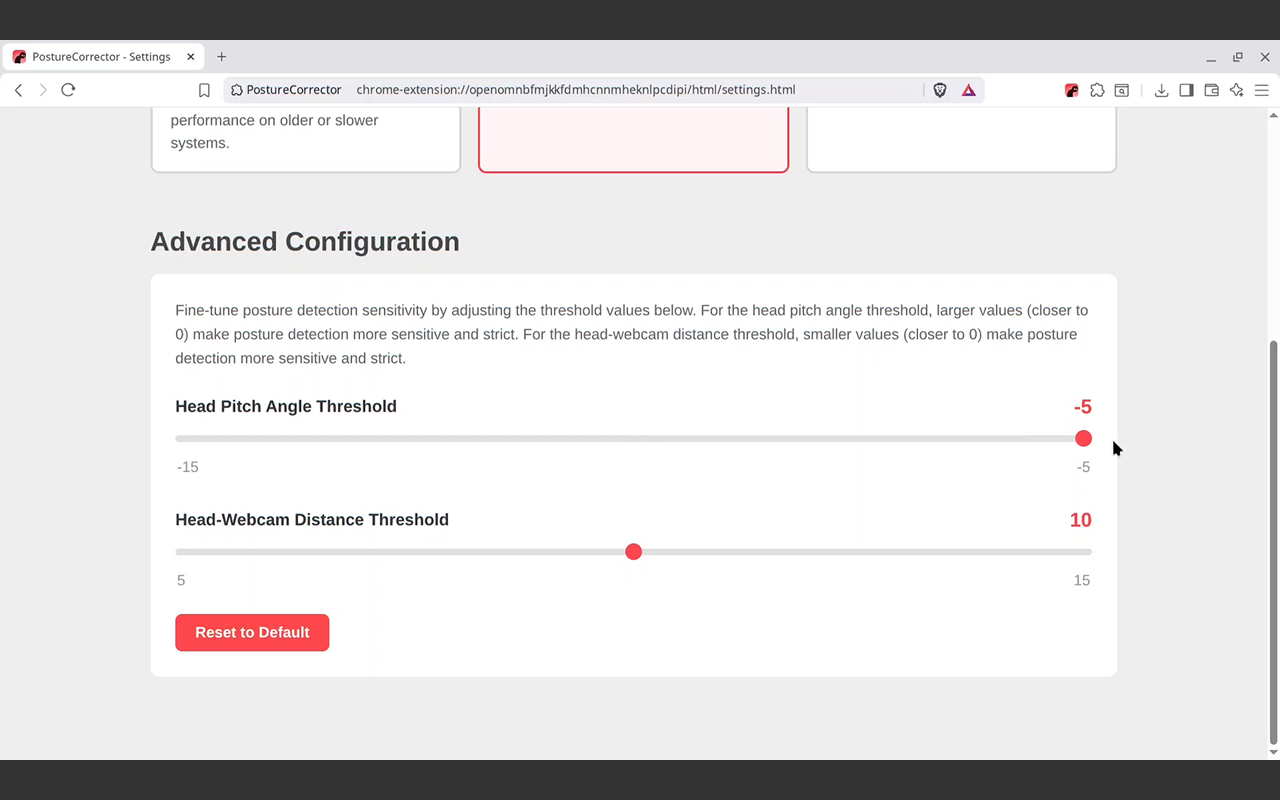The height and width of the screenshot is (800, 1280).
Task: Select the PostureCorrector - Settings tab
Action: (103, 57)
